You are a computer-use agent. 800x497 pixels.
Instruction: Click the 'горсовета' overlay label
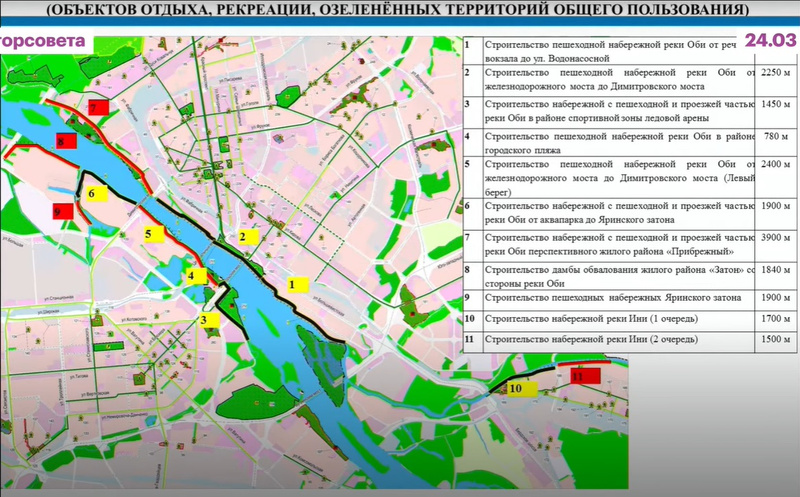click(43, 41)
